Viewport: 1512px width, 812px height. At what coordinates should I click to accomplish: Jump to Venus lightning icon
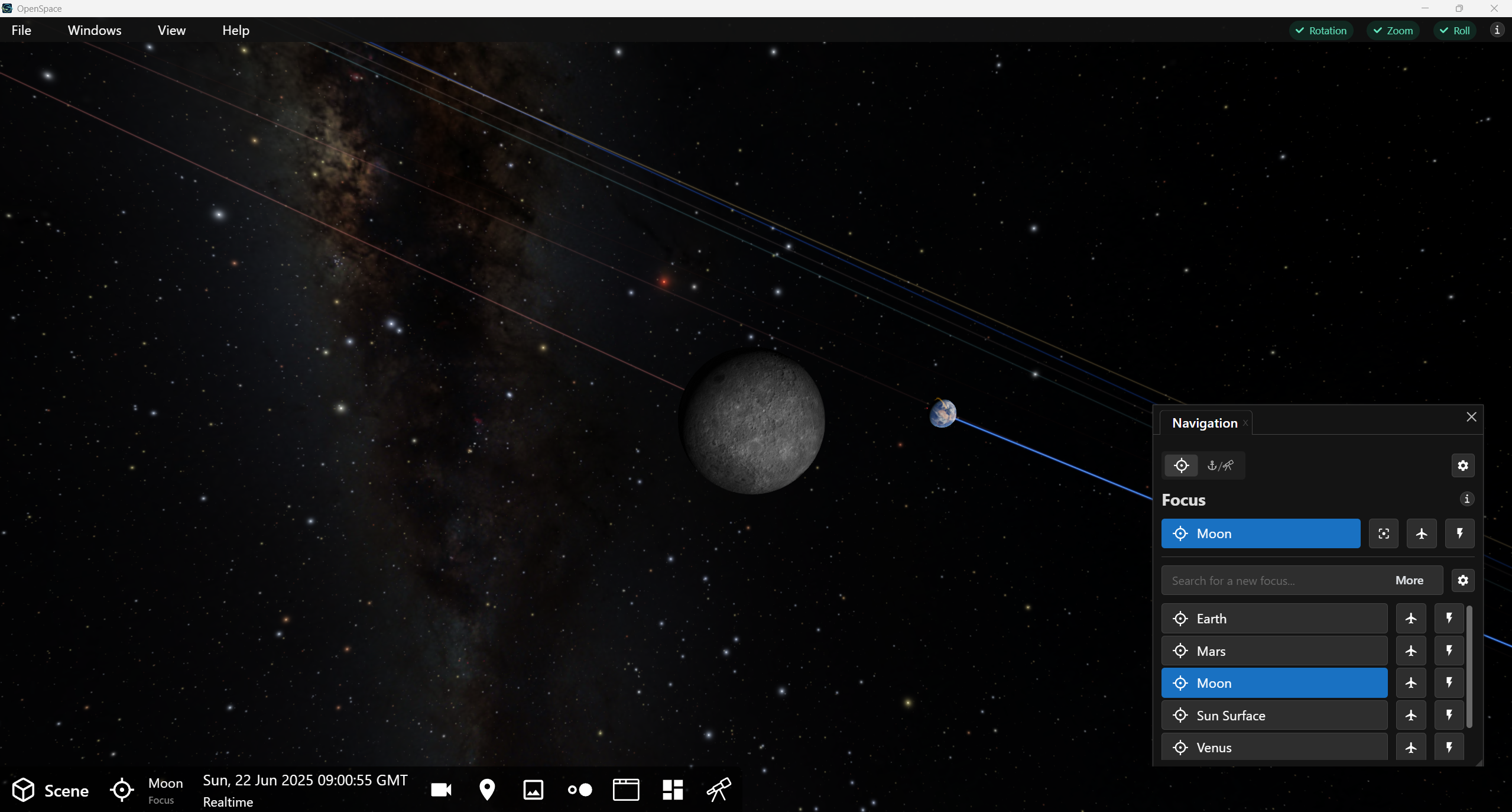(1449, 748)
